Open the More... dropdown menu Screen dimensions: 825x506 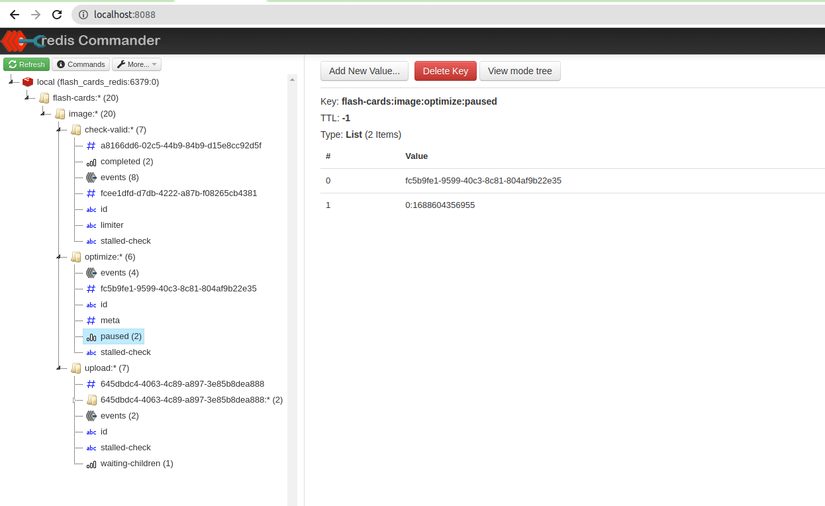pos(136,64)
